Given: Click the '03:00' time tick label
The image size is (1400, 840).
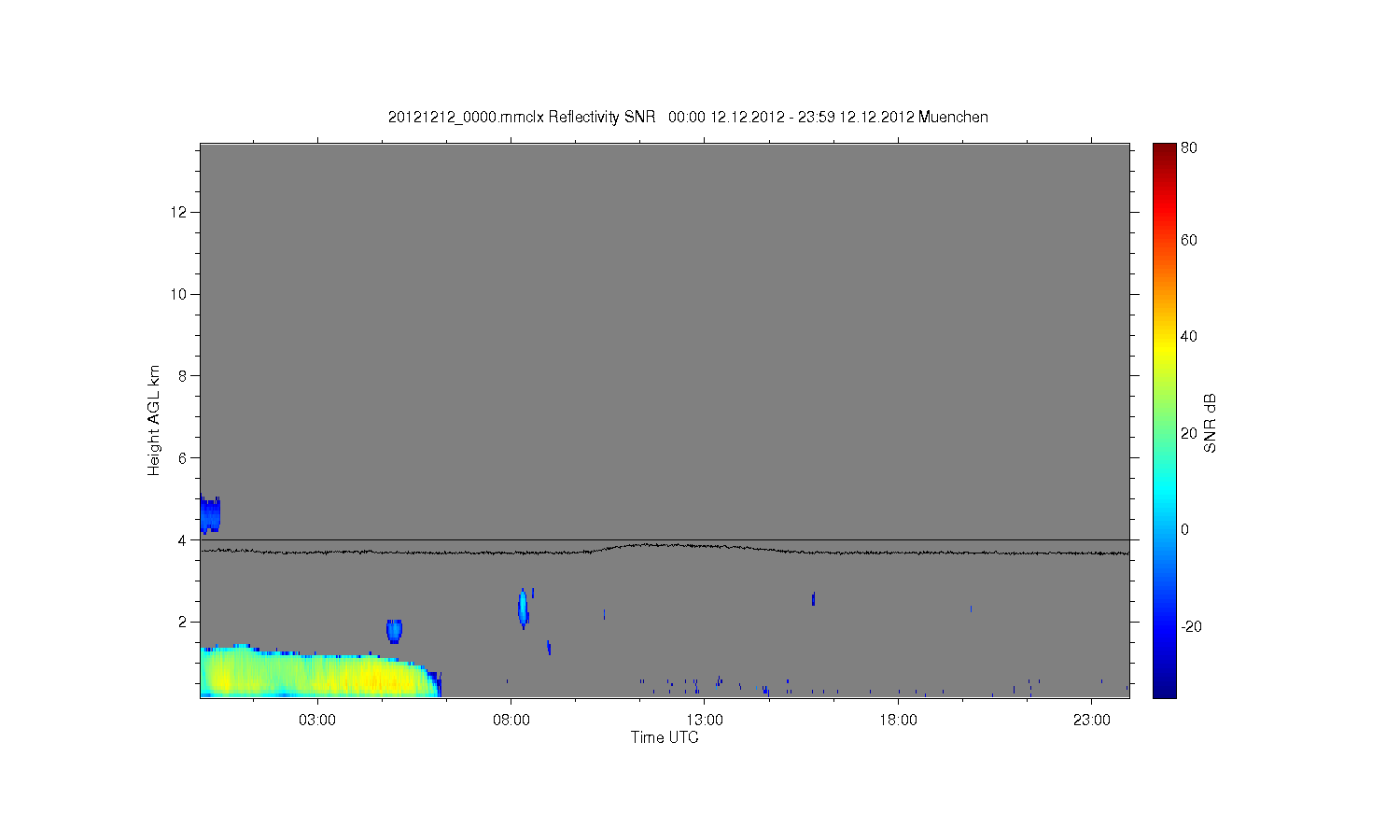Looking at the screenshot, I should [x=317, y=721].
